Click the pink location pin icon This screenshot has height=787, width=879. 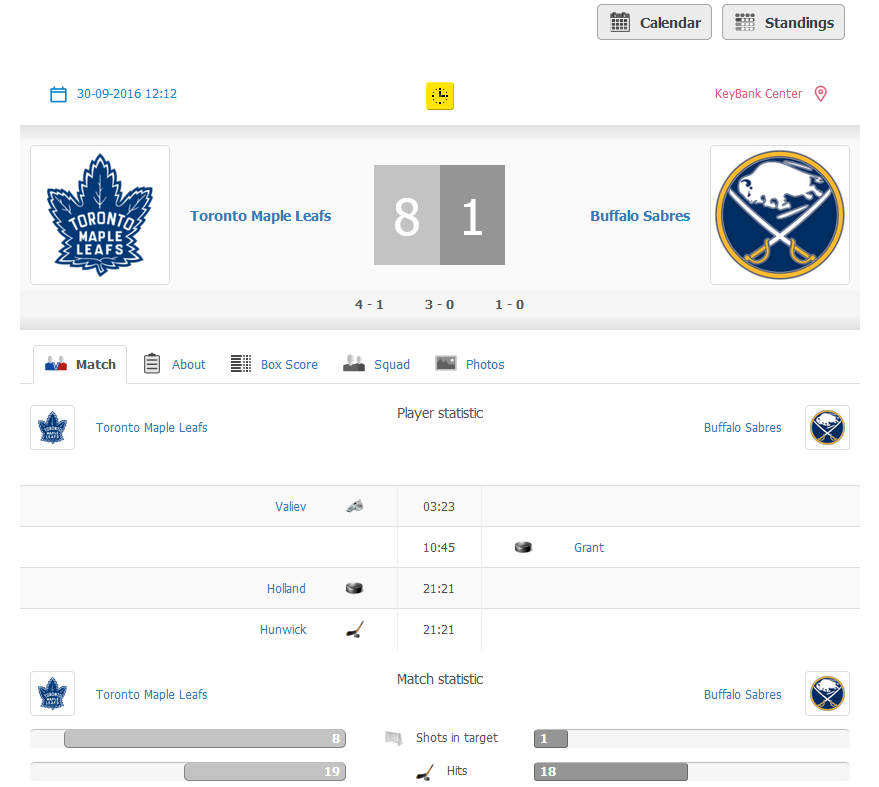[x=820, y=94]
